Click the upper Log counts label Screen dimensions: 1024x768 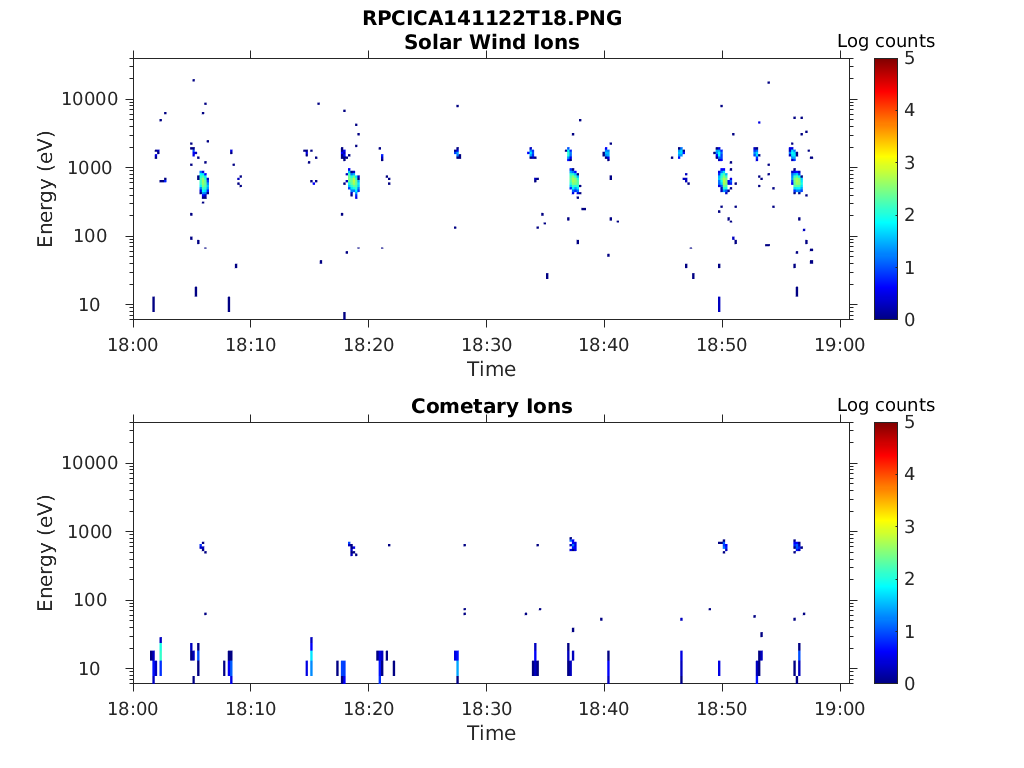[886, 41]
